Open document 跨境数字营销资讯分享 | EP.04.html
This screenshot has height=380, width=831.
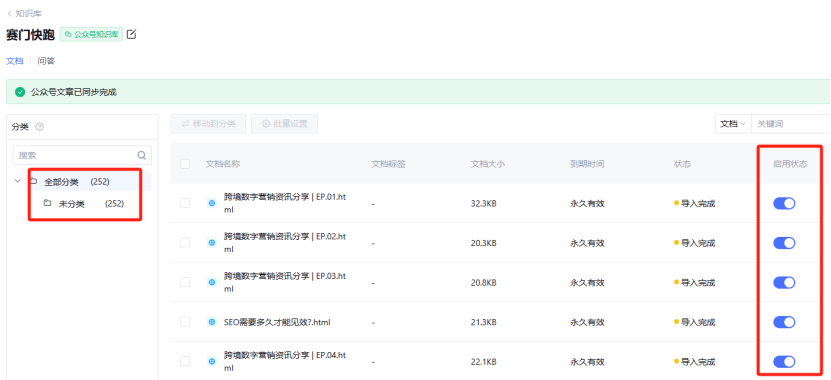[x=285, y=361]
